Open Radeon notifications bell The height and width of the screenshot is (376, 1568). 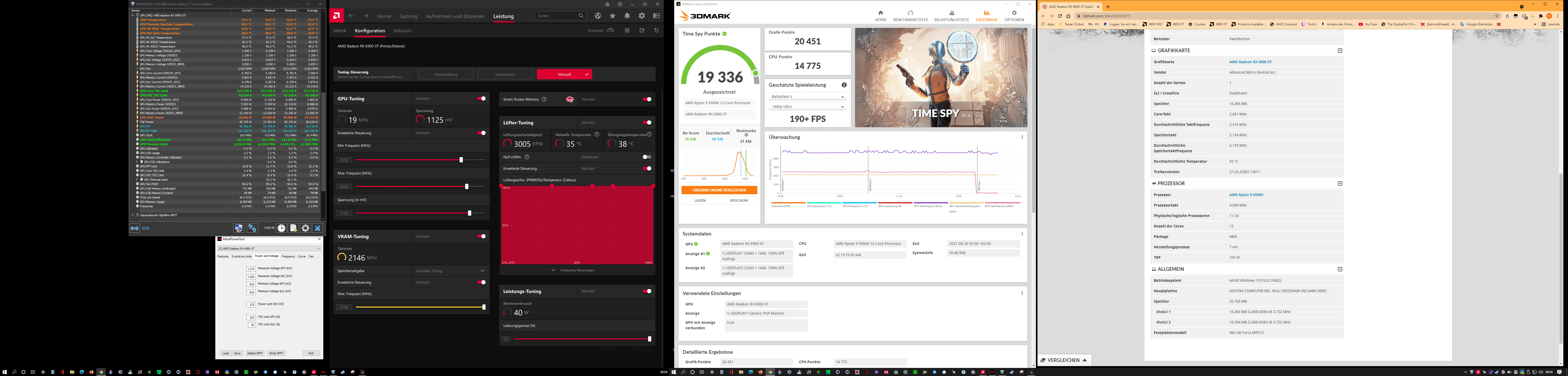[627, 16]
